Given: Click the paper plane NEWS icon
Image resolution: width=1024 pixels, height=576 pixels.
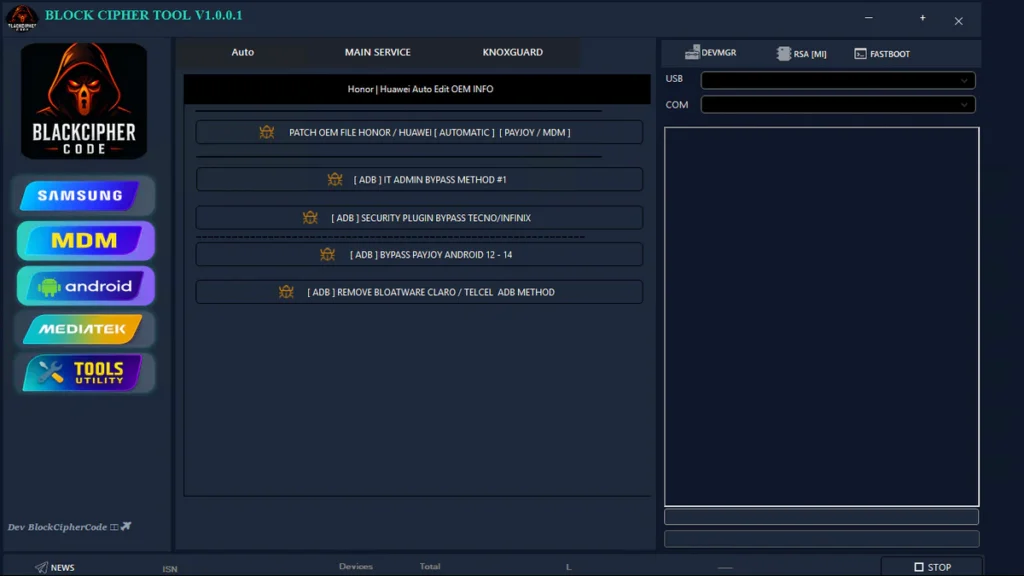Looking at the screenshot, I should click(41, 567).
